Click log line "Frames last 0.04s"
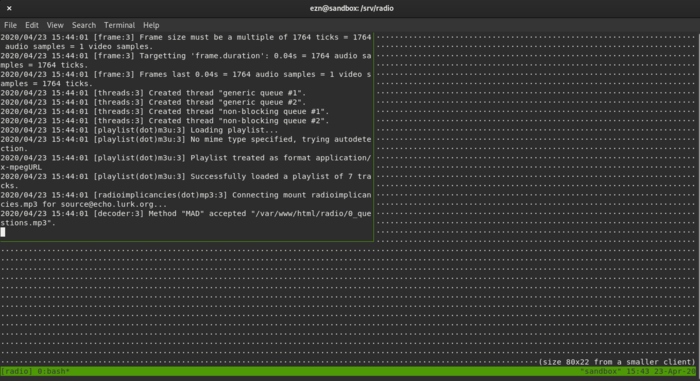 [x=186, y=74]
